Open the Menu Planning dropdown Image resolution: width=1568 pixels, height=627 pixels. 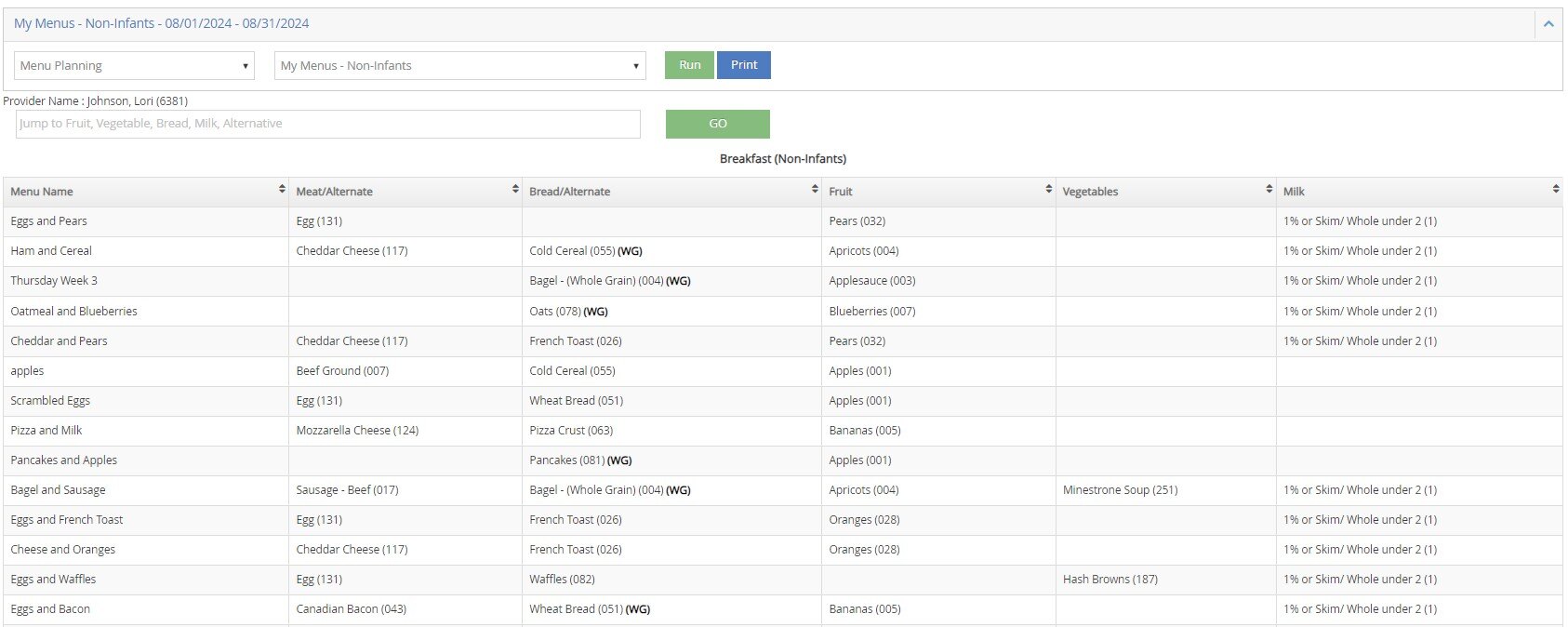[x=134, y=65]
